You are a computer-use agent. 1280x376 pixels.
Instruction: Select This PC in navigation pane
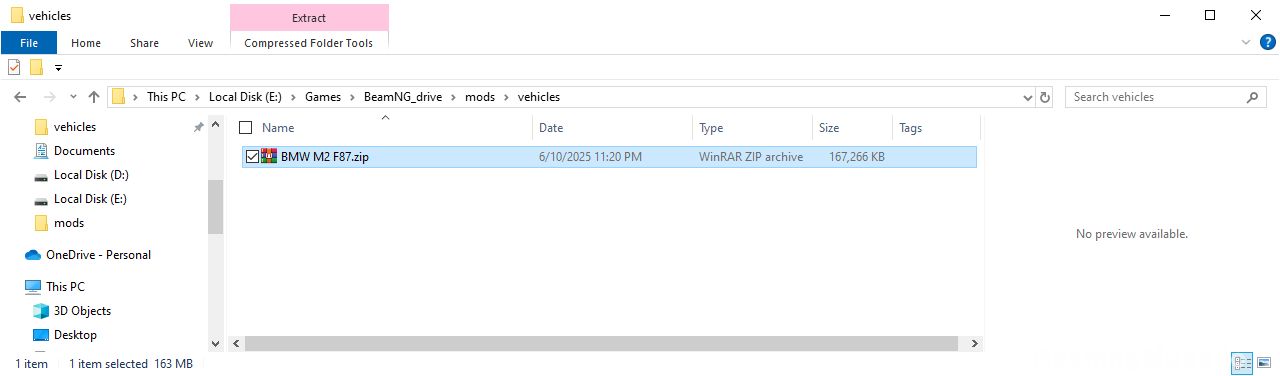point(65,287)
